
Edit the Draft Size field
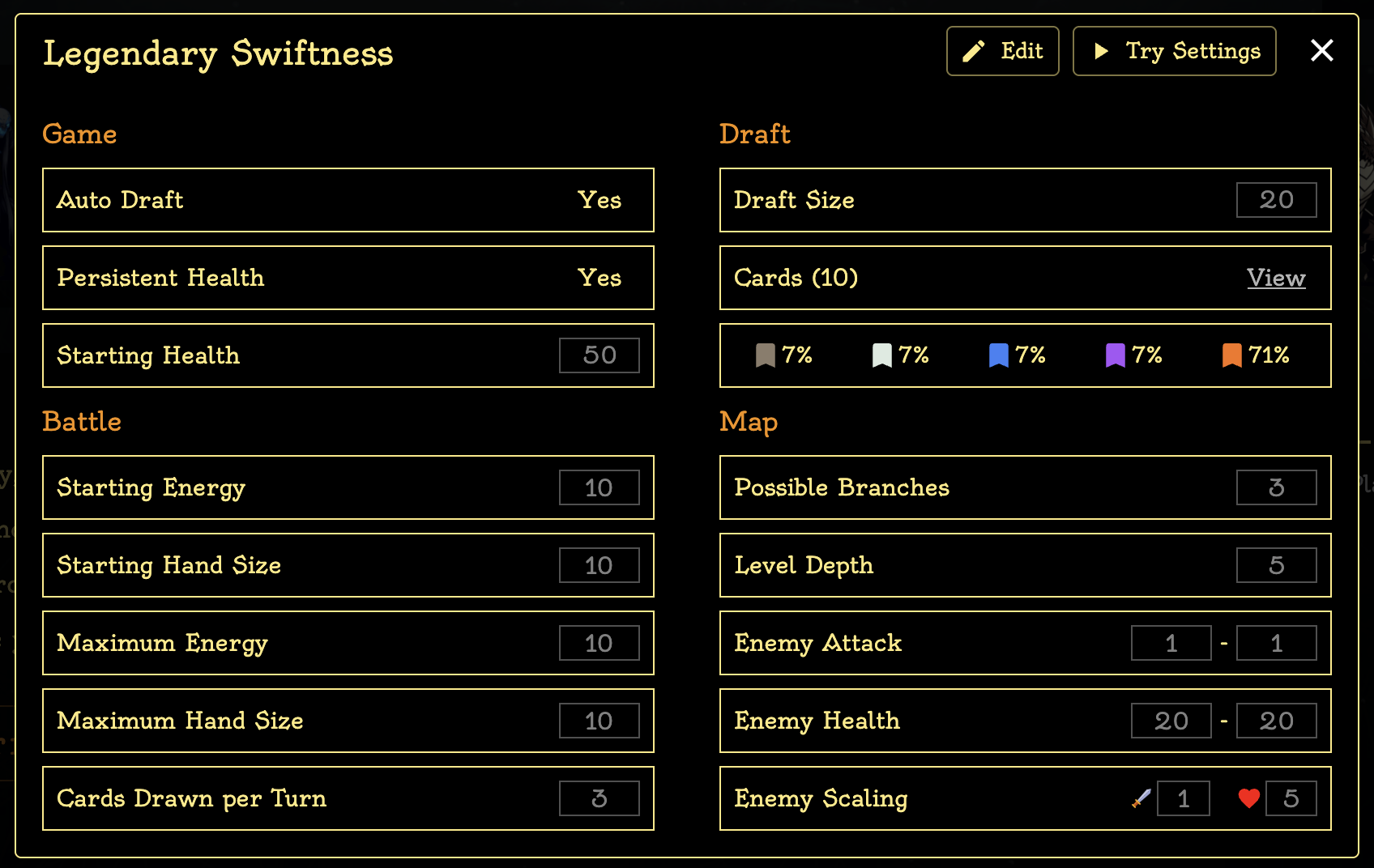1277,200
